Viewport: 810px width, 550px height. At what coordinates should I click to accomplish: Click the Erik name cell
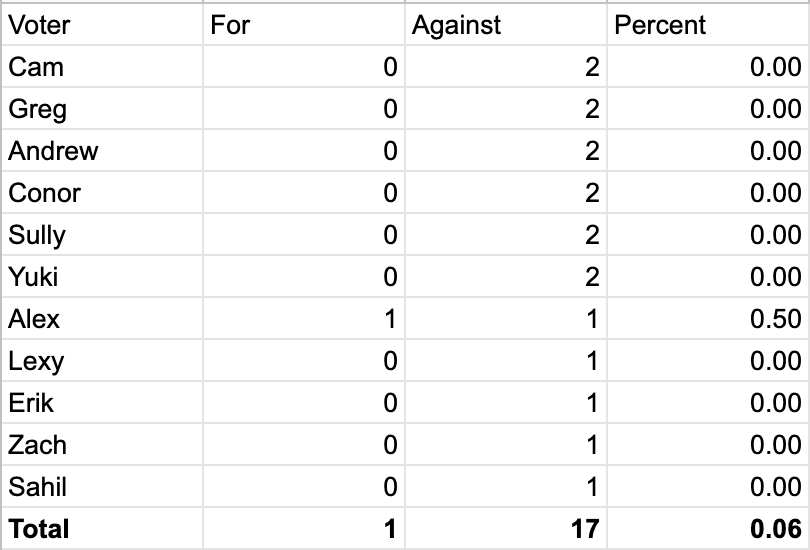[102, 403]
